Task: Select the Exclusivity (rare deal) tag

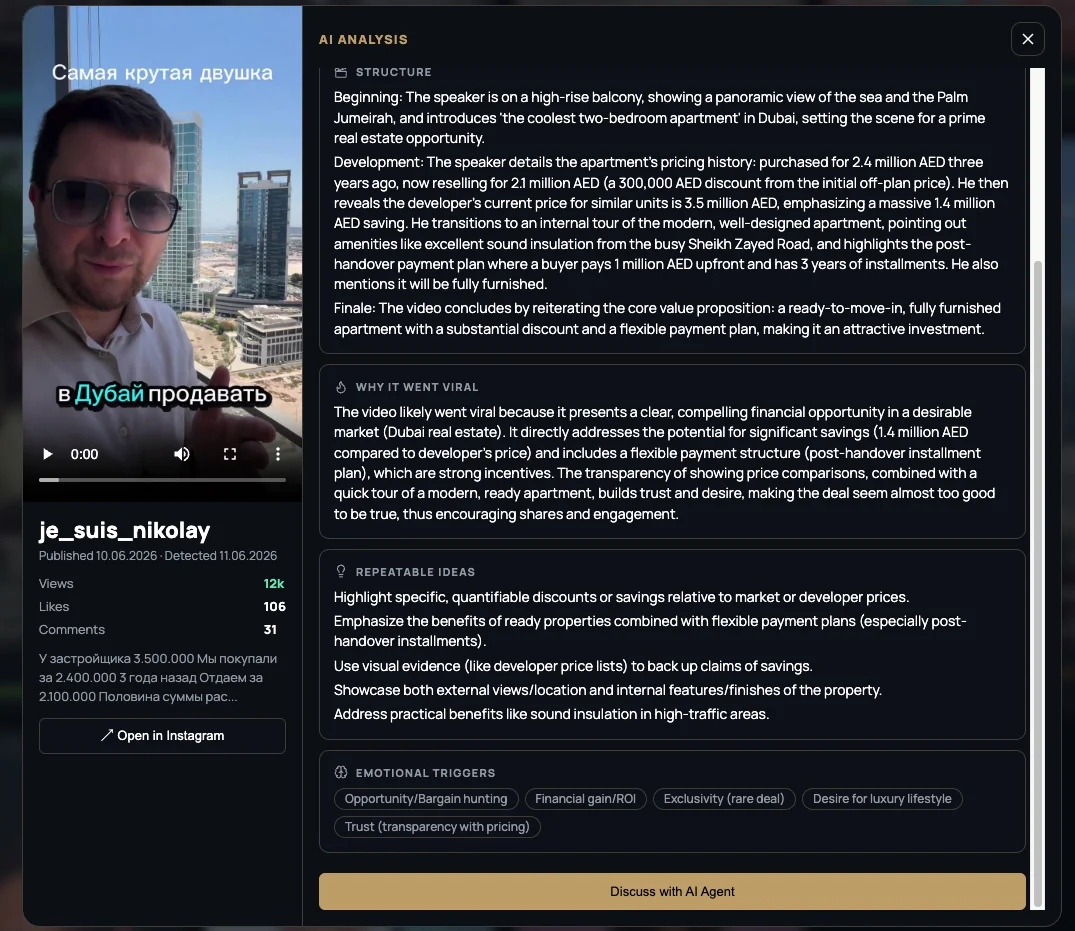Action: [x=724, y=799]
